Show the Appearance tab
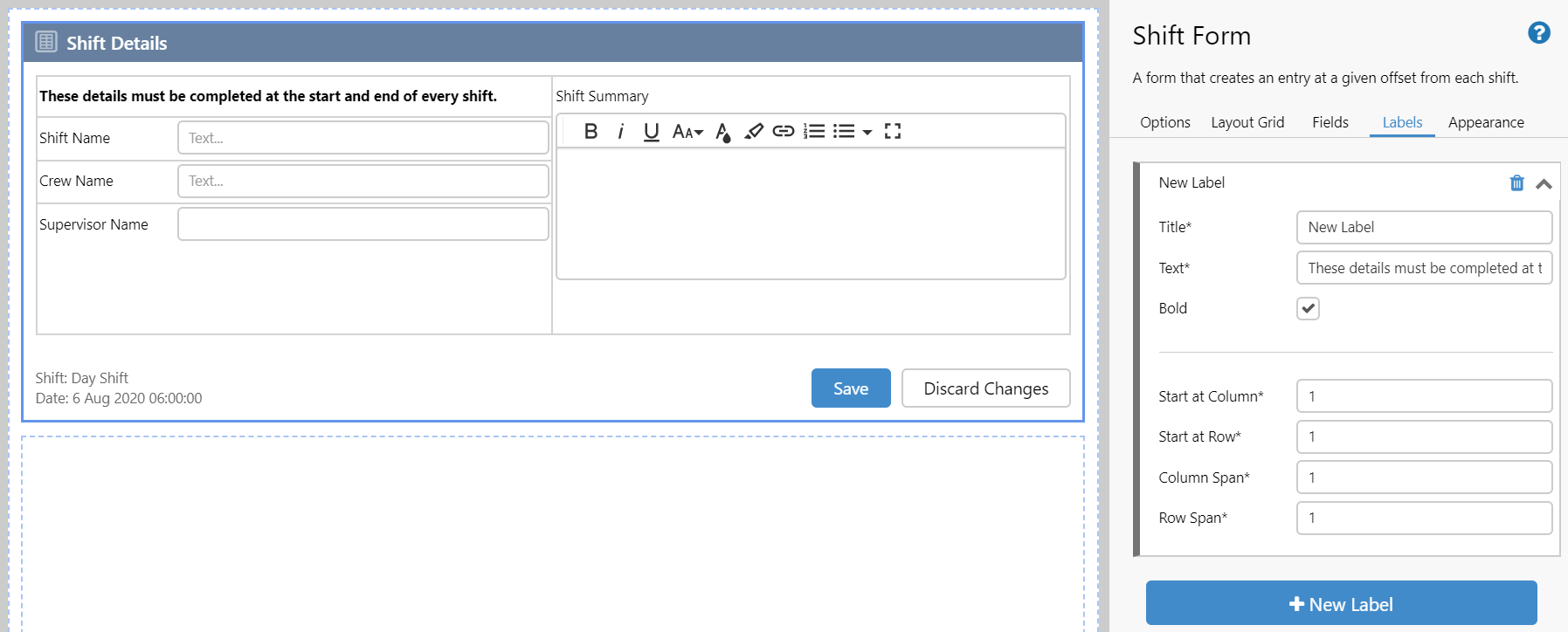This screenshot has height=632, width=1568. tap(1486, 122)
